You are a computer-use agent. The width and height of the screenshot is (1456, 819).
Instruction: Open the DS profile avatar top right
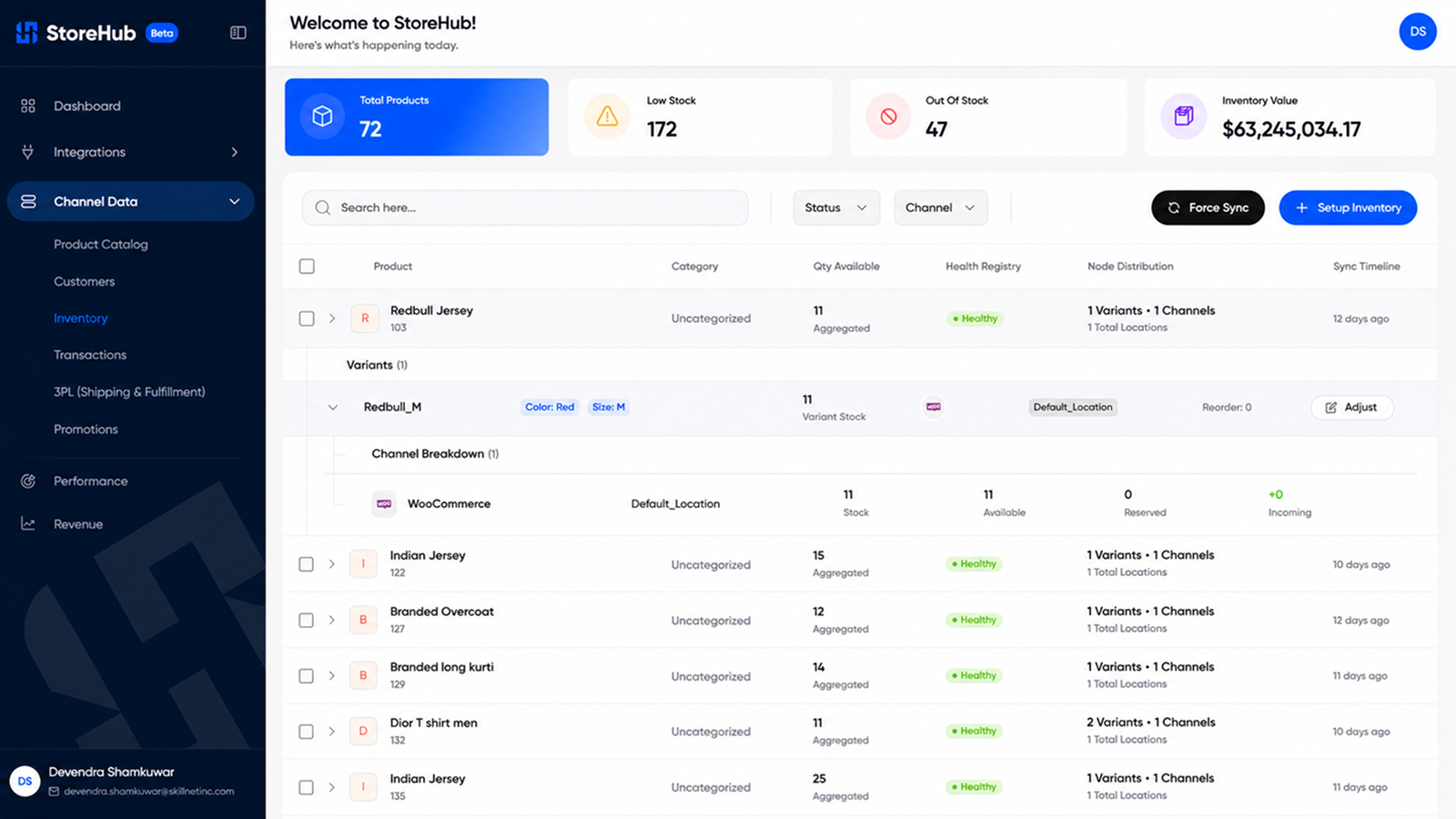tap(1418, 32)
